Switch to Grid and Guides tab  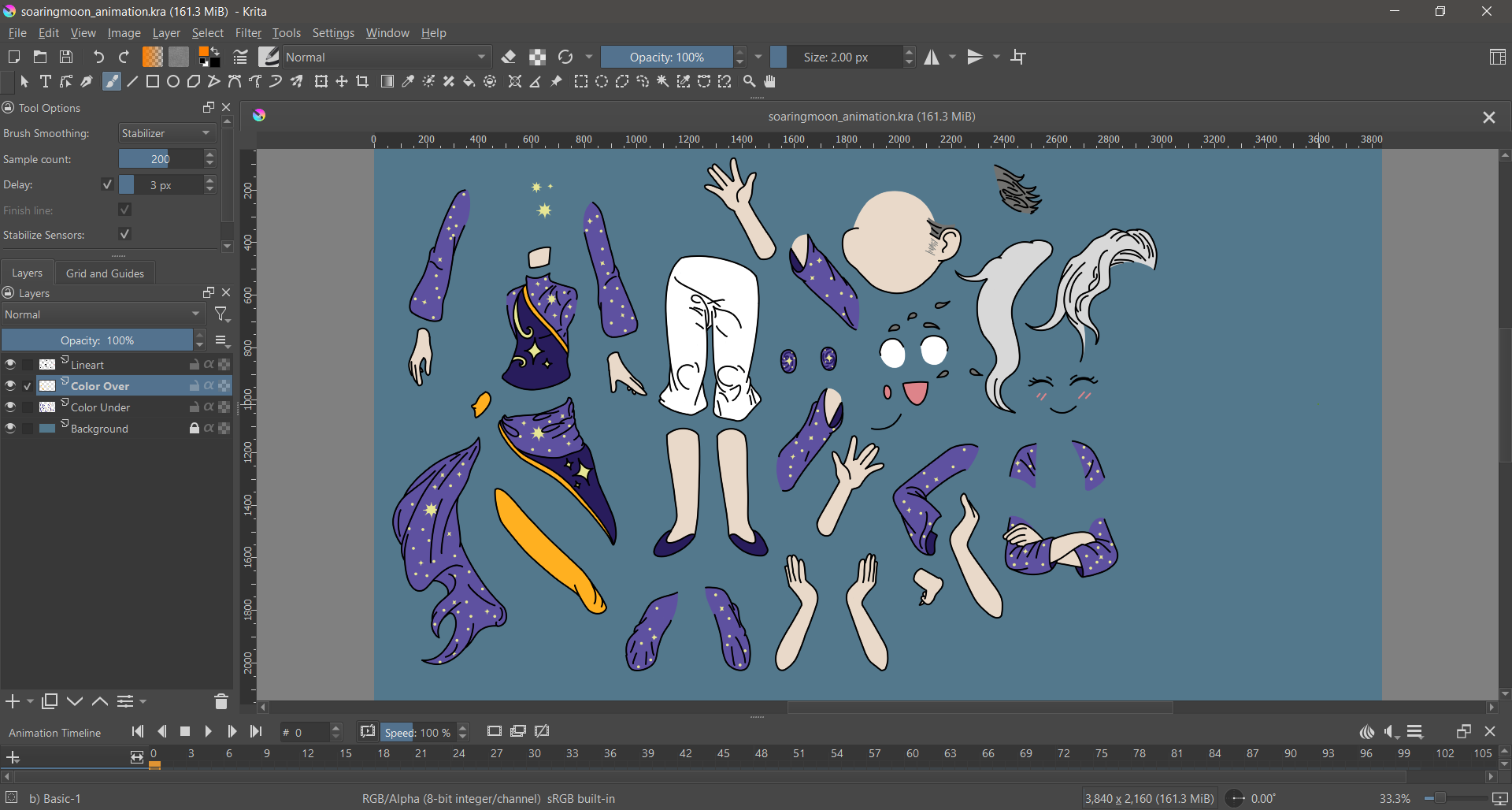pos(105,273)
